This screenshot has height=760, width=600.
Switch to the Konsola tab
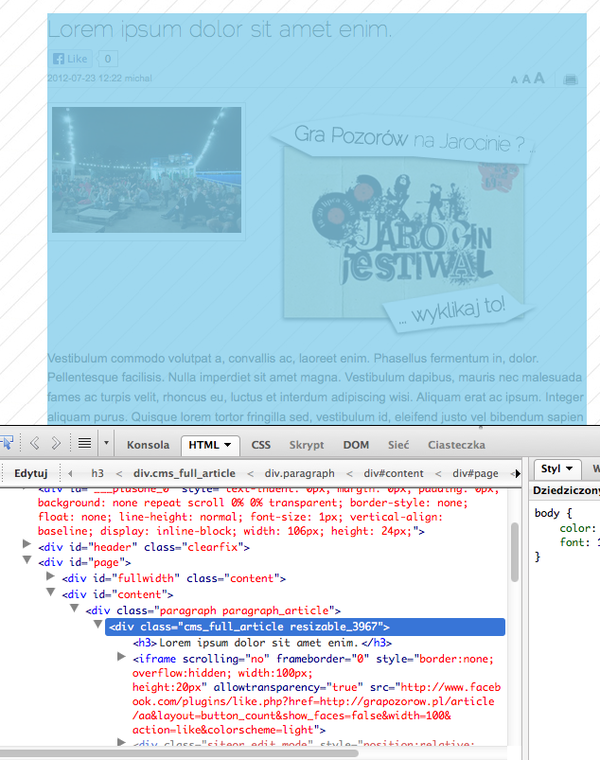click(x=148, y=444)
